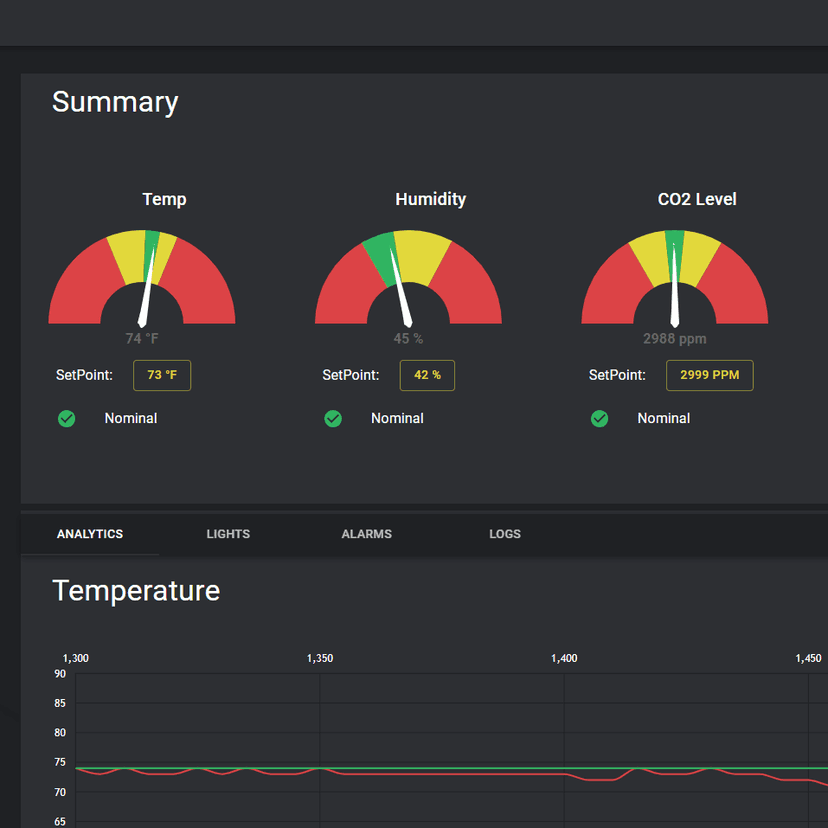
Task: Click the 45 % humidity reading
Action: click(x=408, y=338)
